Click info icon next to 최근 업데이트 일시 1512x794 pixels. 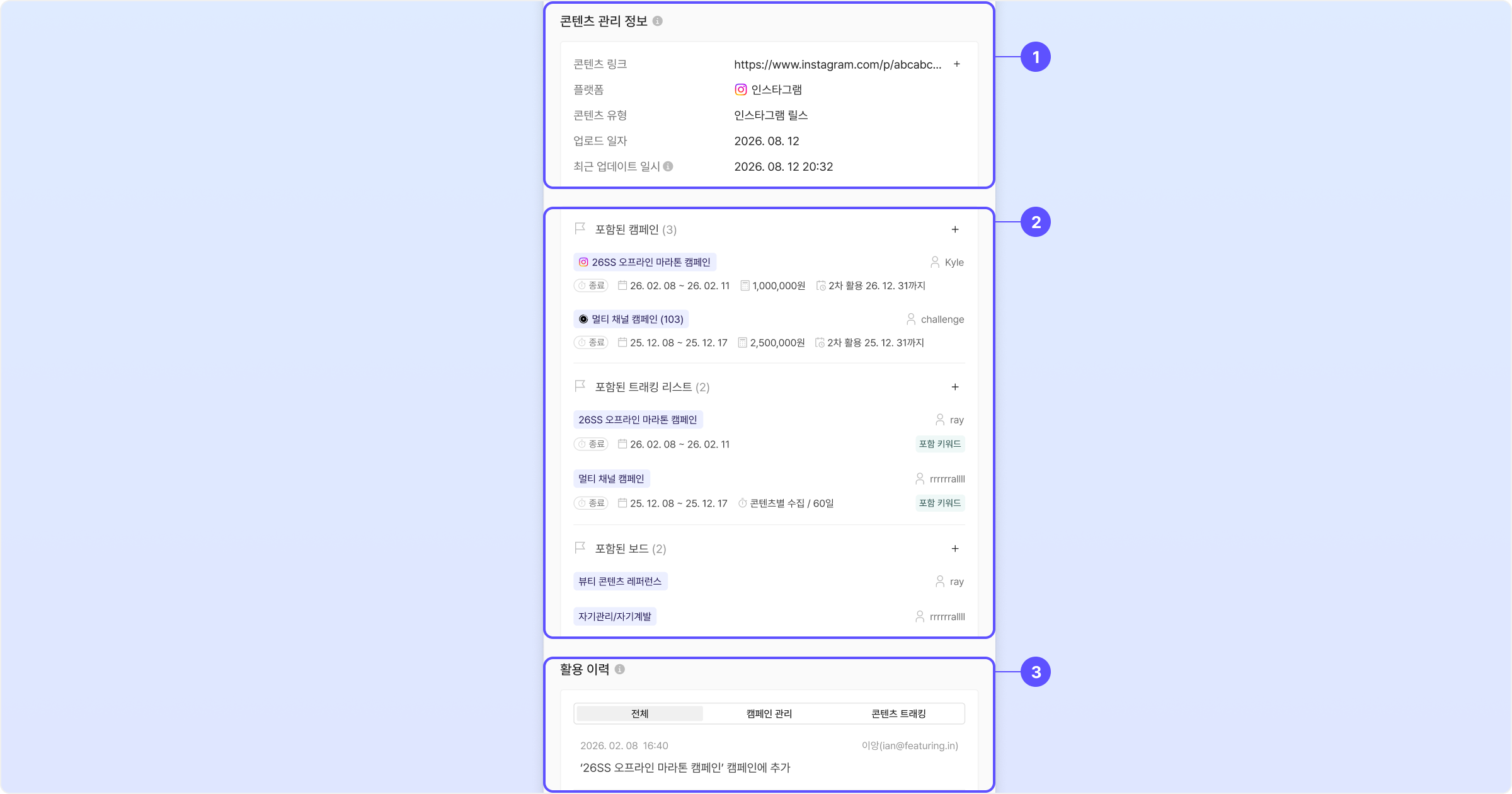(x=668, y=166)
